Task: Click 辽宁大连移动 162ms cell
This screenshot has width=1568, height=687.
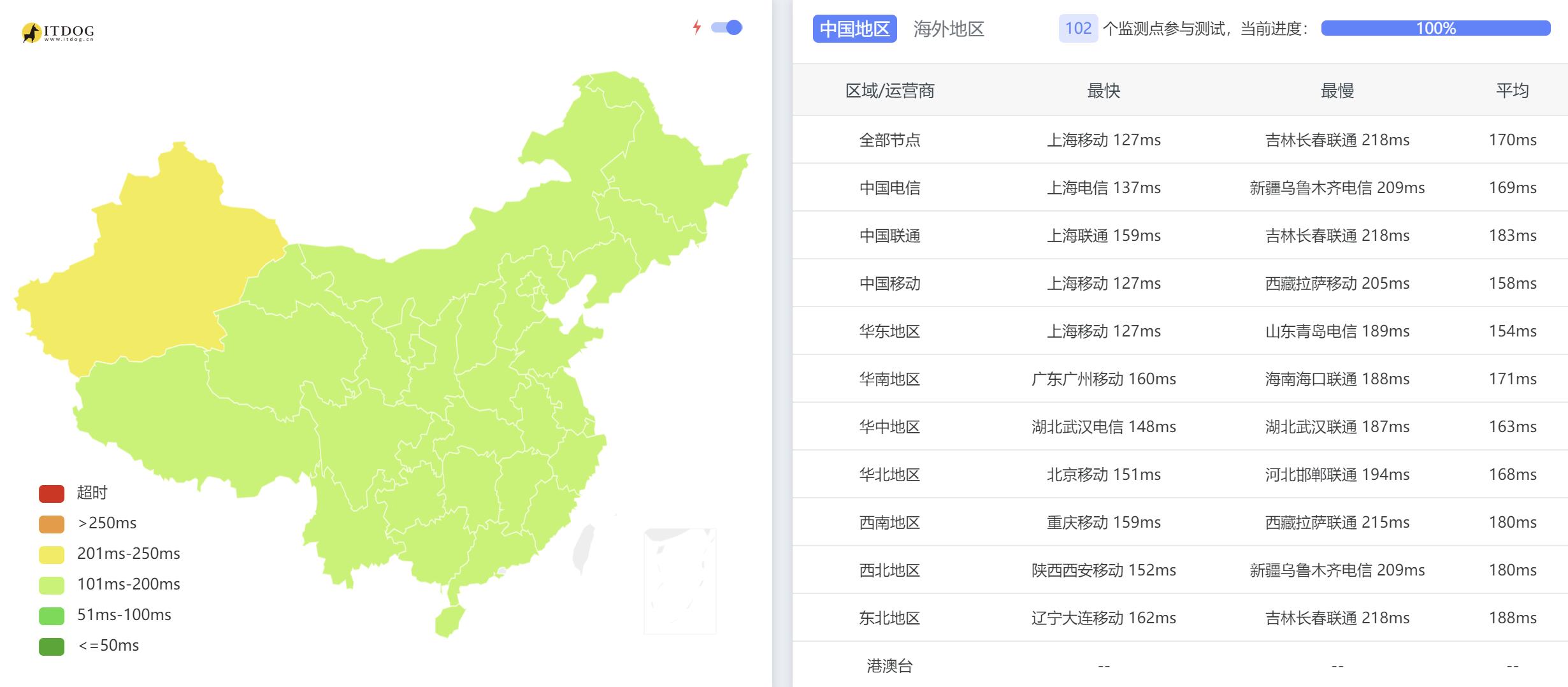Action: tap(1104, 618)
